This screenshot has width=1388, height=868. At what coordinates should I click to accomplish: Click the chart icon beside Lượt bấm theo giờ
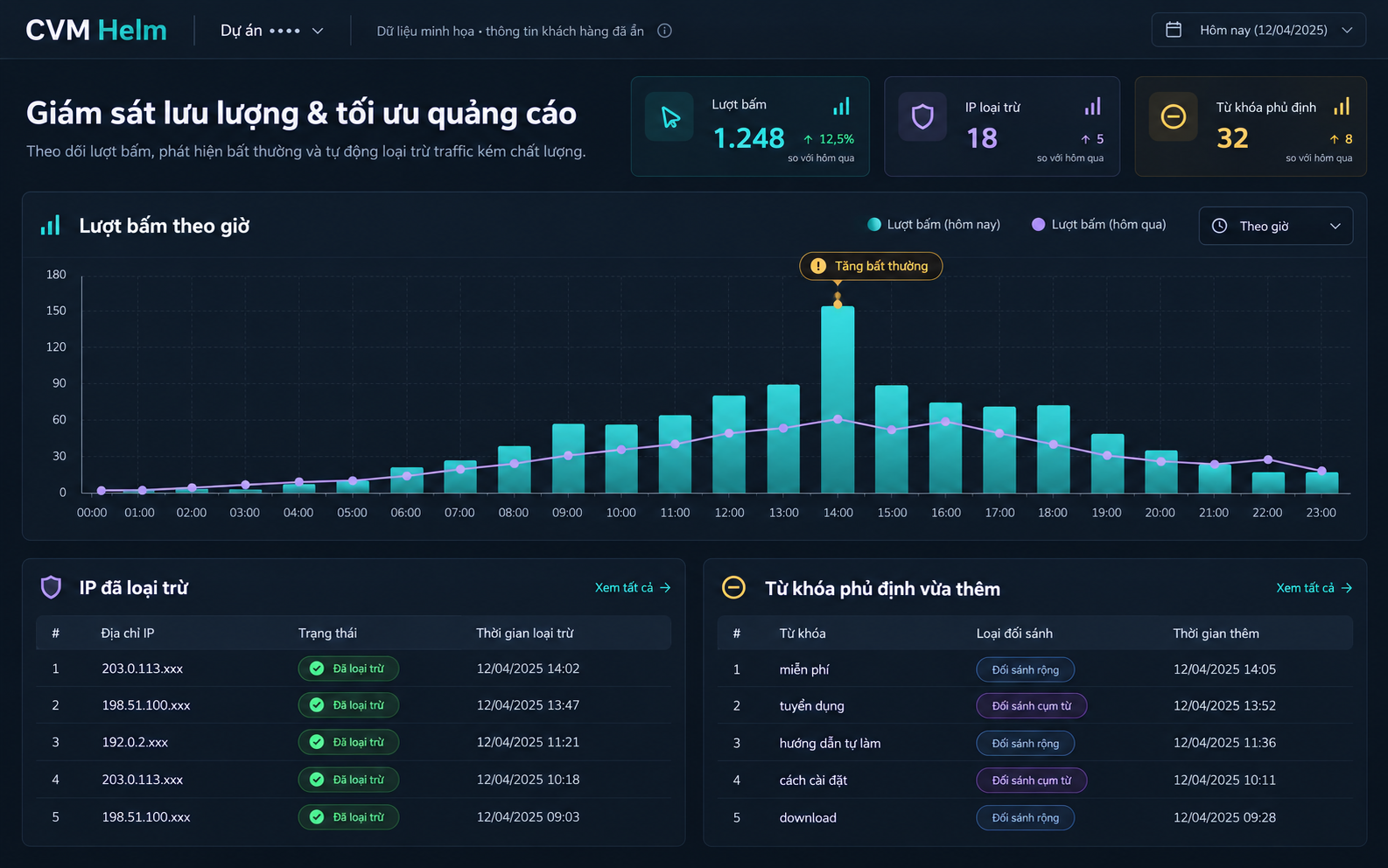point(51,225)
